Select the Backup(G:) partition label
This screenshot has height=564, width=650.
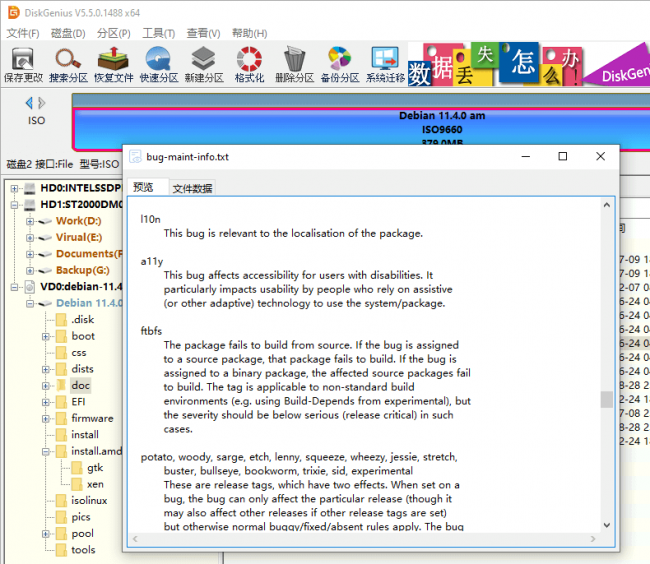(x=82, y=270)
